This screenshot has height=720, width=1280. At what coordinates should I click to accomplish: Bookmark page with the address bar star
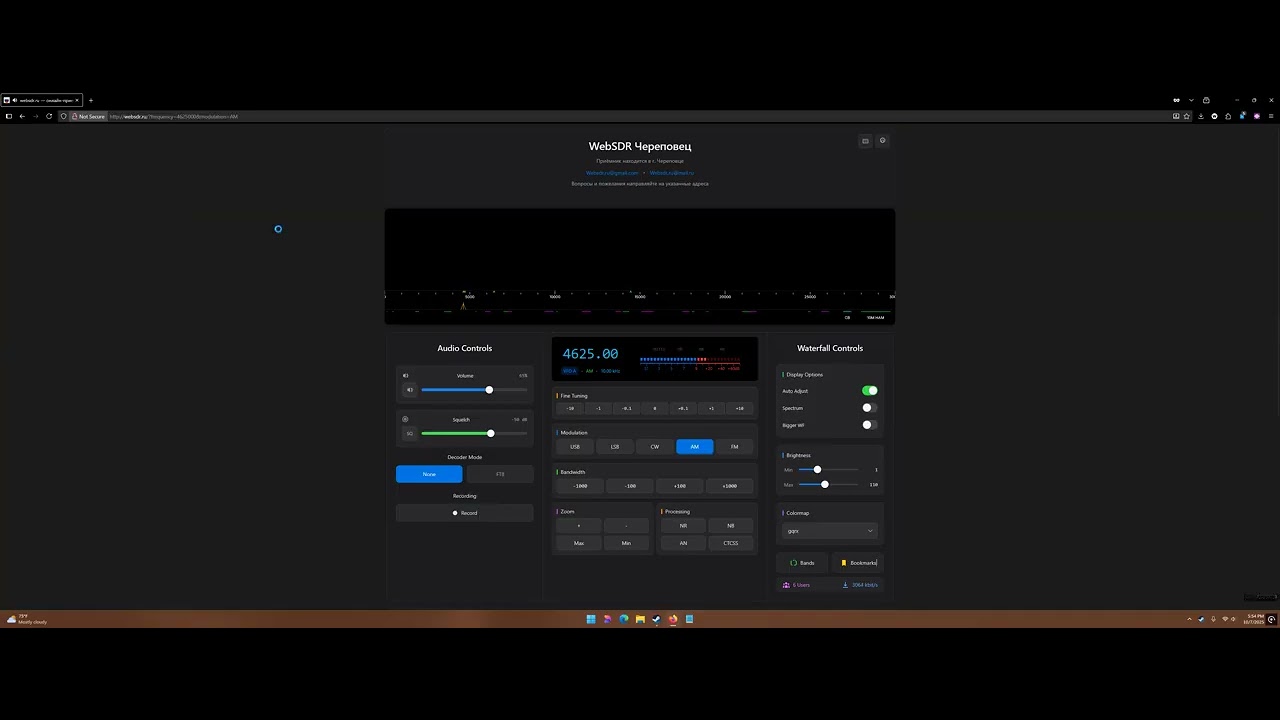(x=1187, y=116)
